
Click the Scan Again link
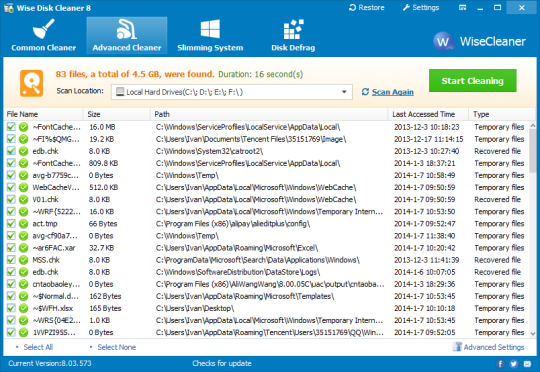click(x=393, y=92)
